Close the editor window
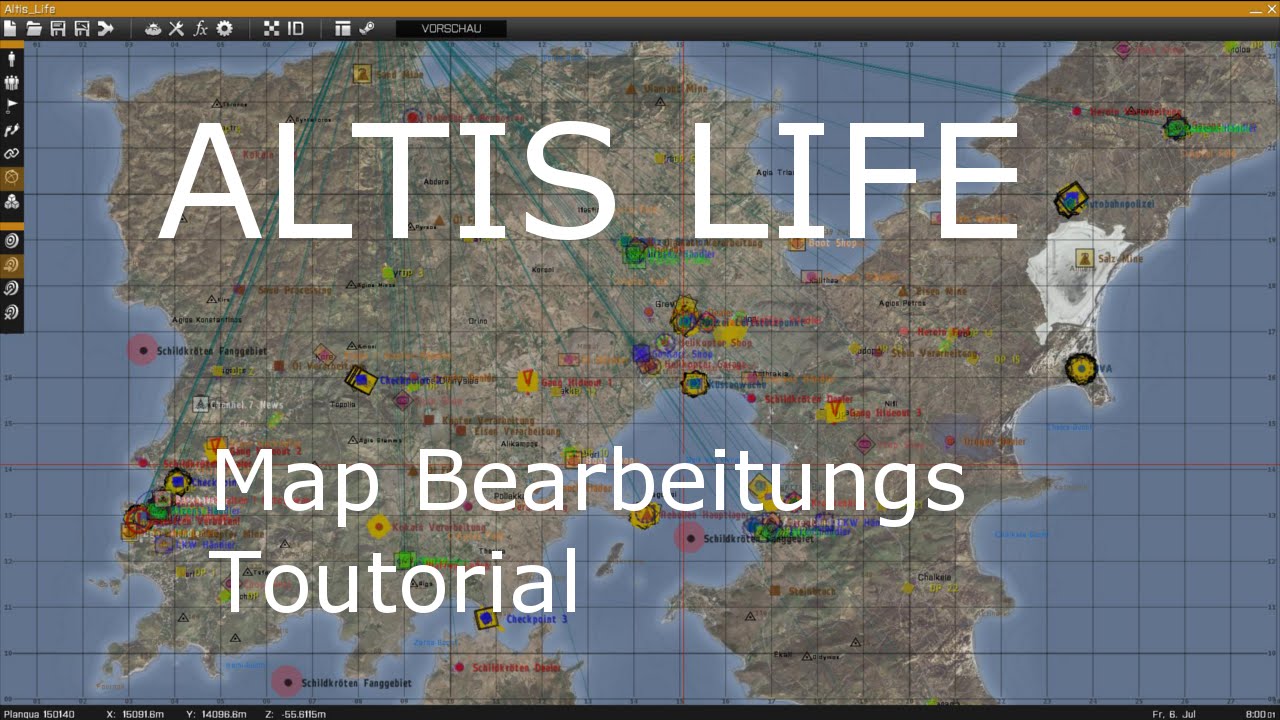Screen dimensions: 1280x720 click(1270, 9)
